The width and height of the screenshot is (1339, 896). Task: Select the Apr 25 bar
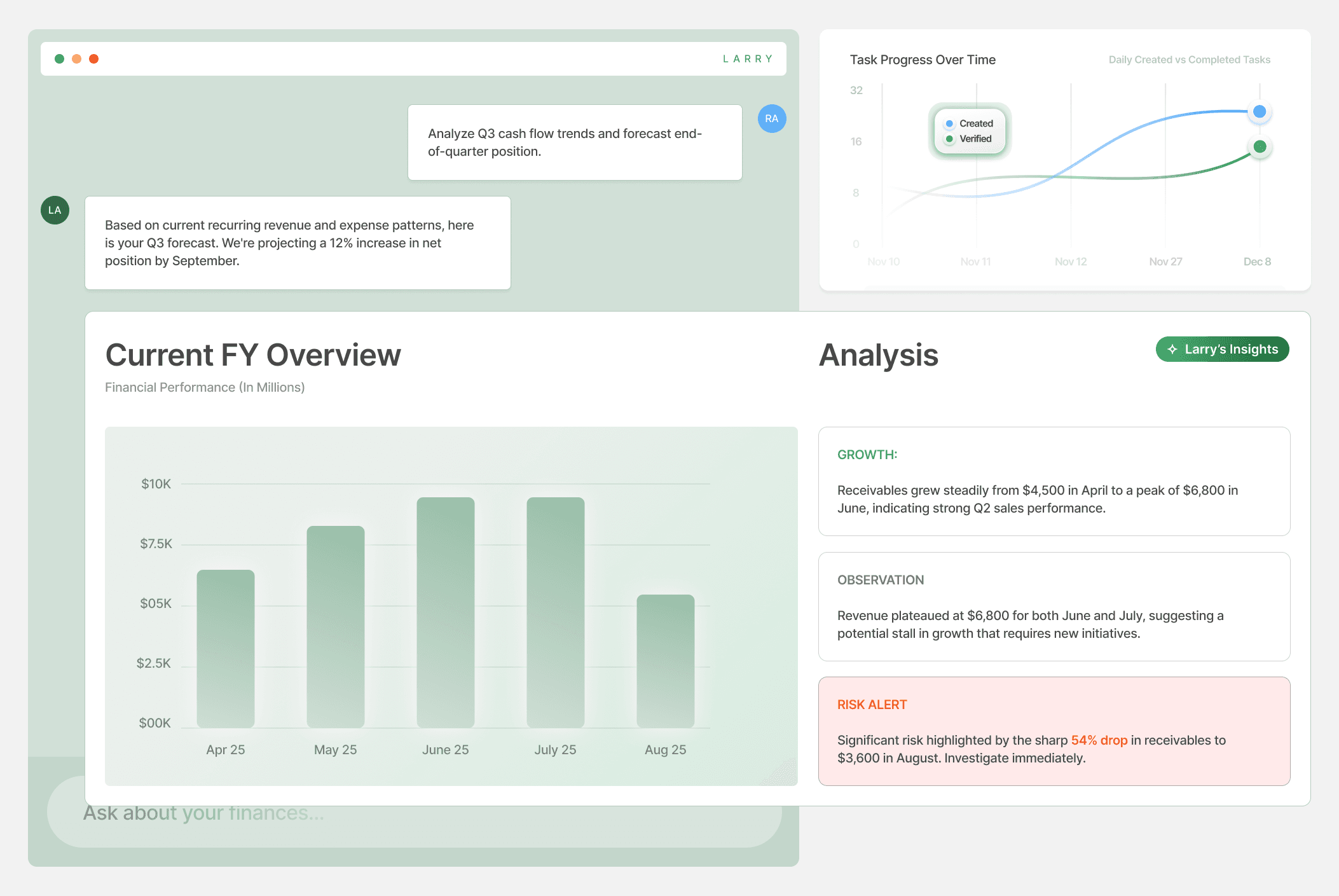coord(226,649)
